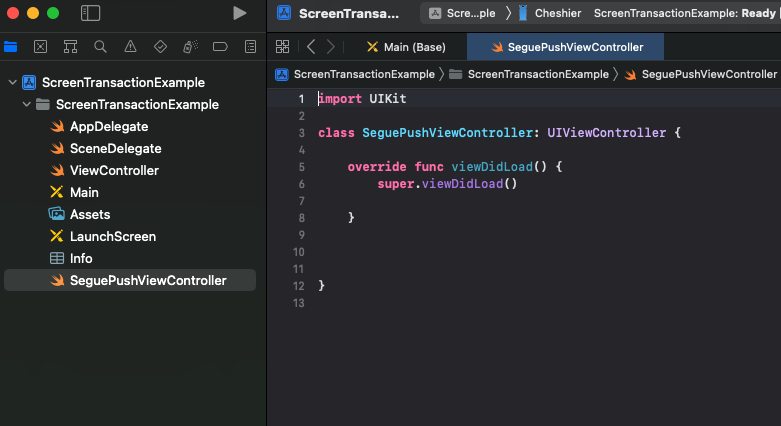This screenshot has height=426, width=781.
Task: Open the SeguePushViewController breadcrumb item
Action: [701, 74]
